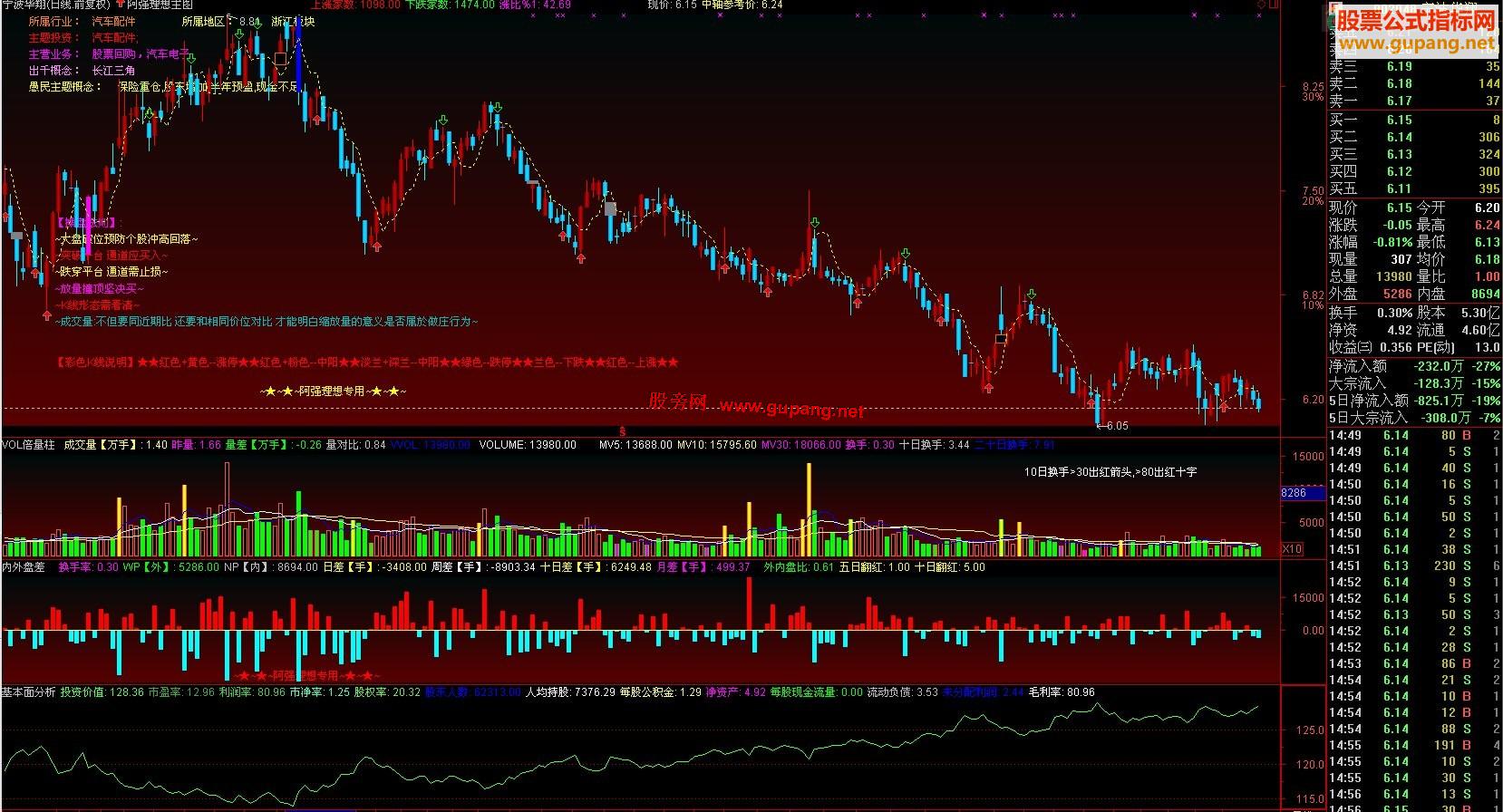The width and height of the screenshot is (1503, 812).
Task: Click the 股票公式指标网 logo banner
Action: point(1416,29)
